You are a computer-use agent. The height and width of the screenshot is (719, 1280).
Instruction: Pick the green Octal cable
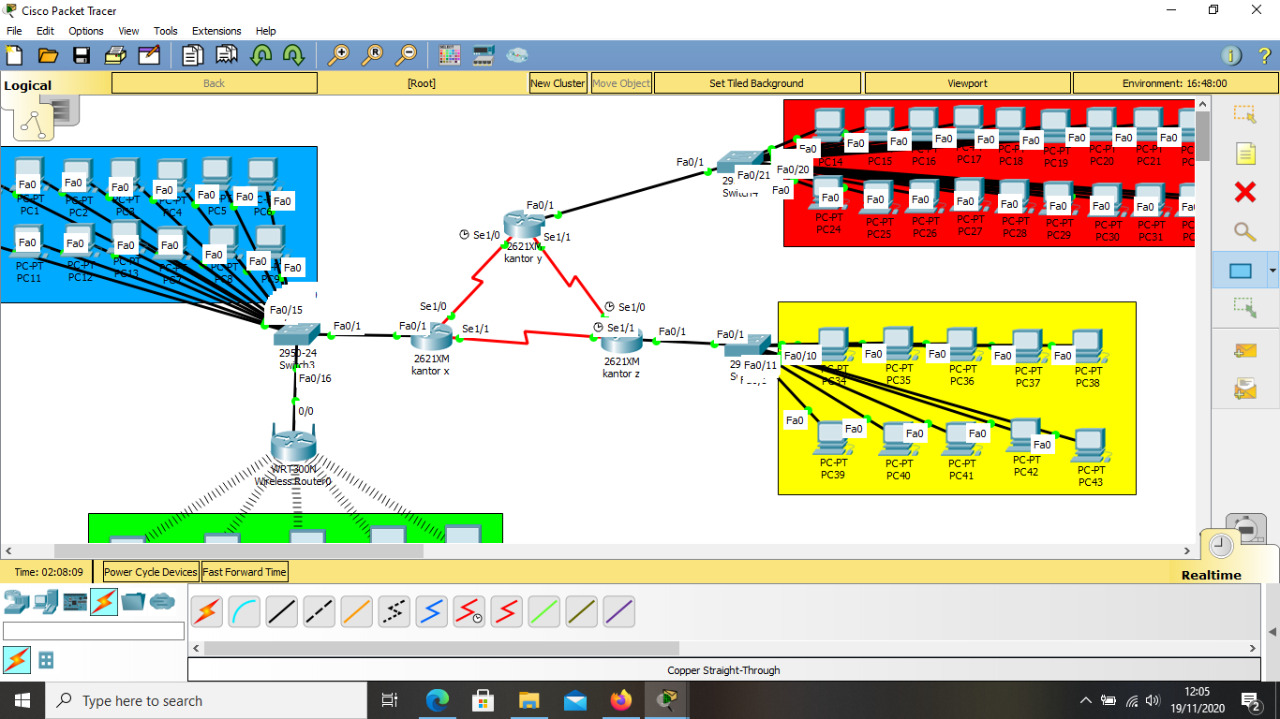pos(544,611)
